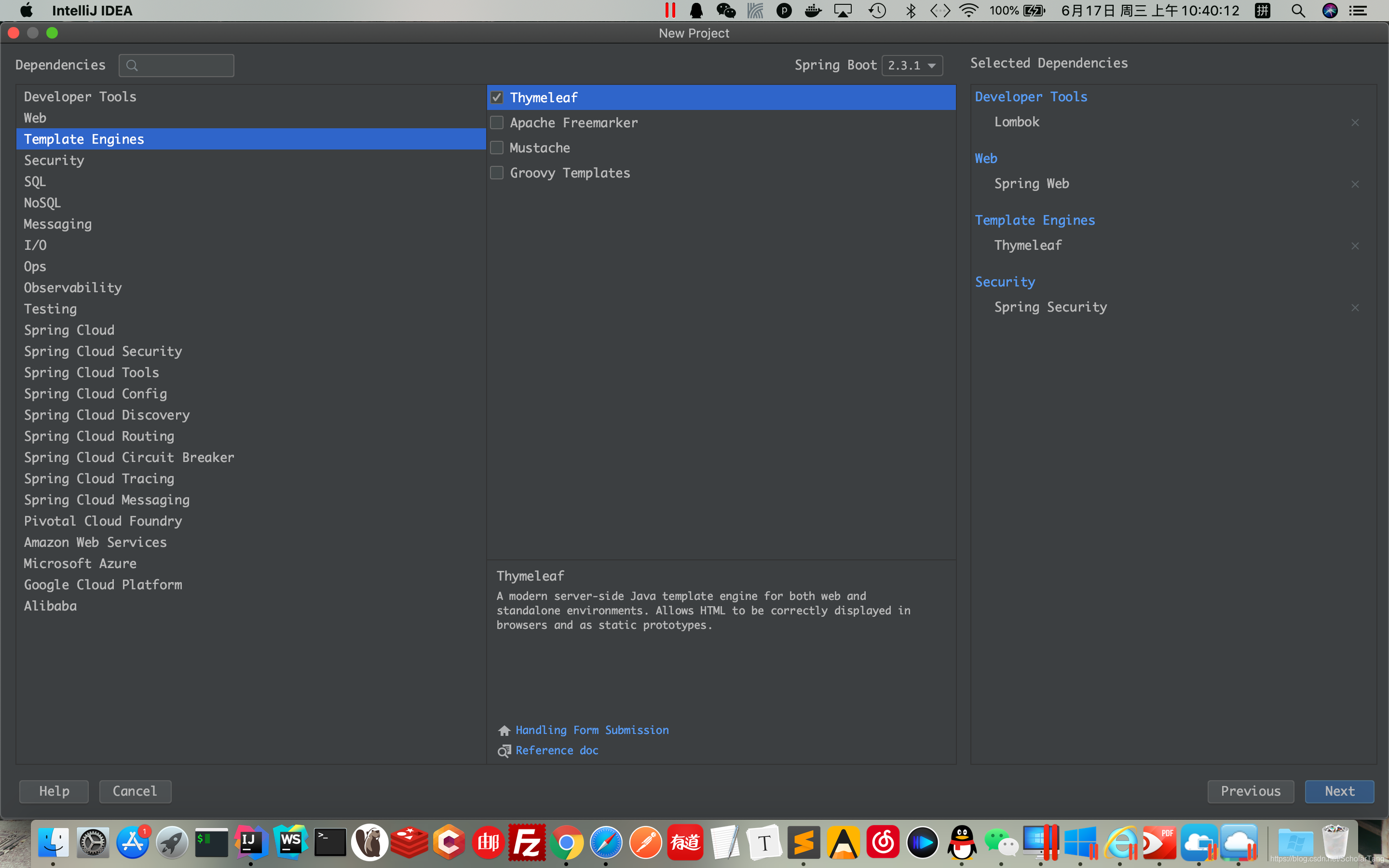Select the Google Cloud Platform category
The height and width of the screenshot is (868, 1389).
click(x=251, y=584)
